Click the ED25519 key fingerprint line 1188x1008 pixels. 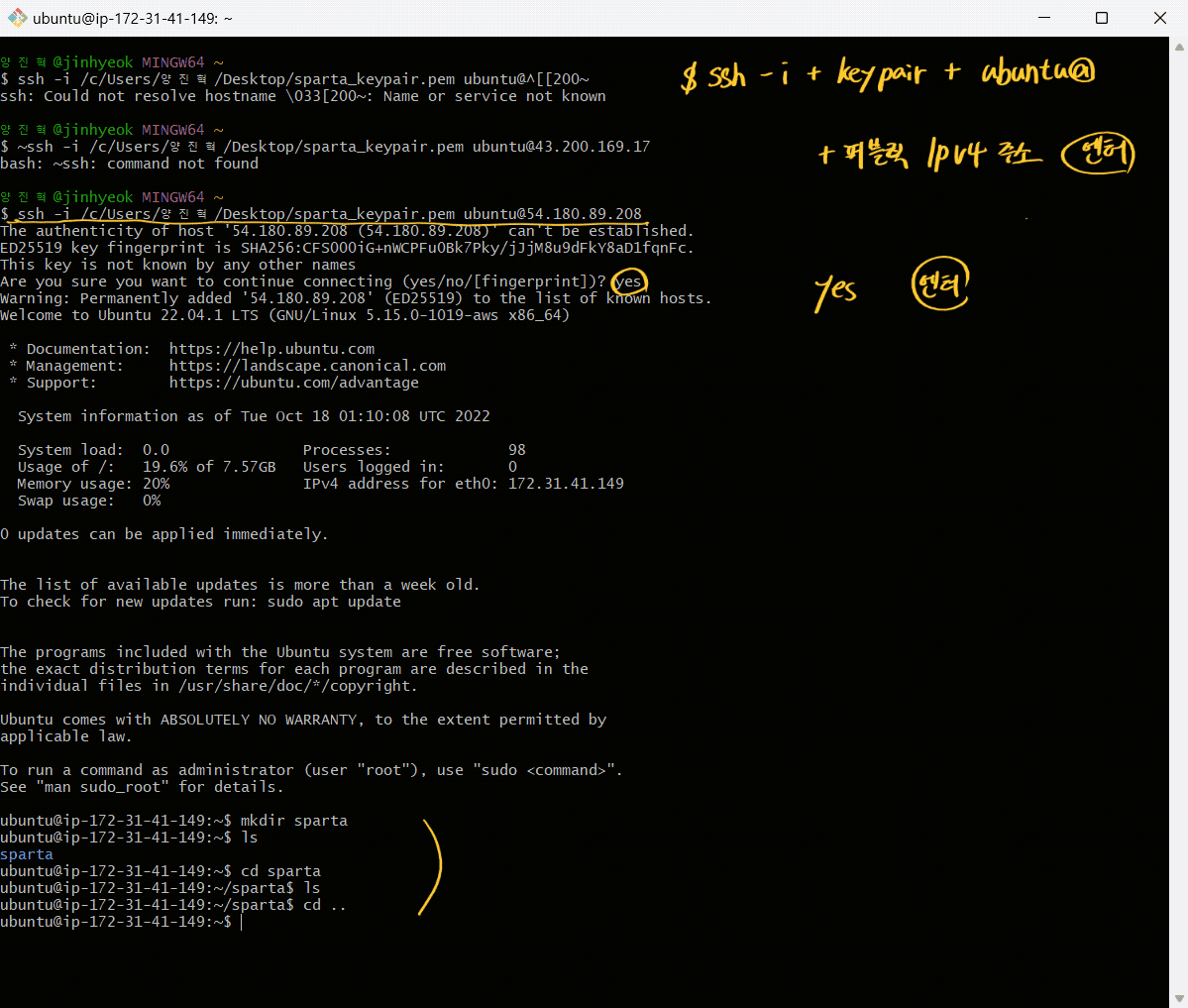click(x=347, y=248)
